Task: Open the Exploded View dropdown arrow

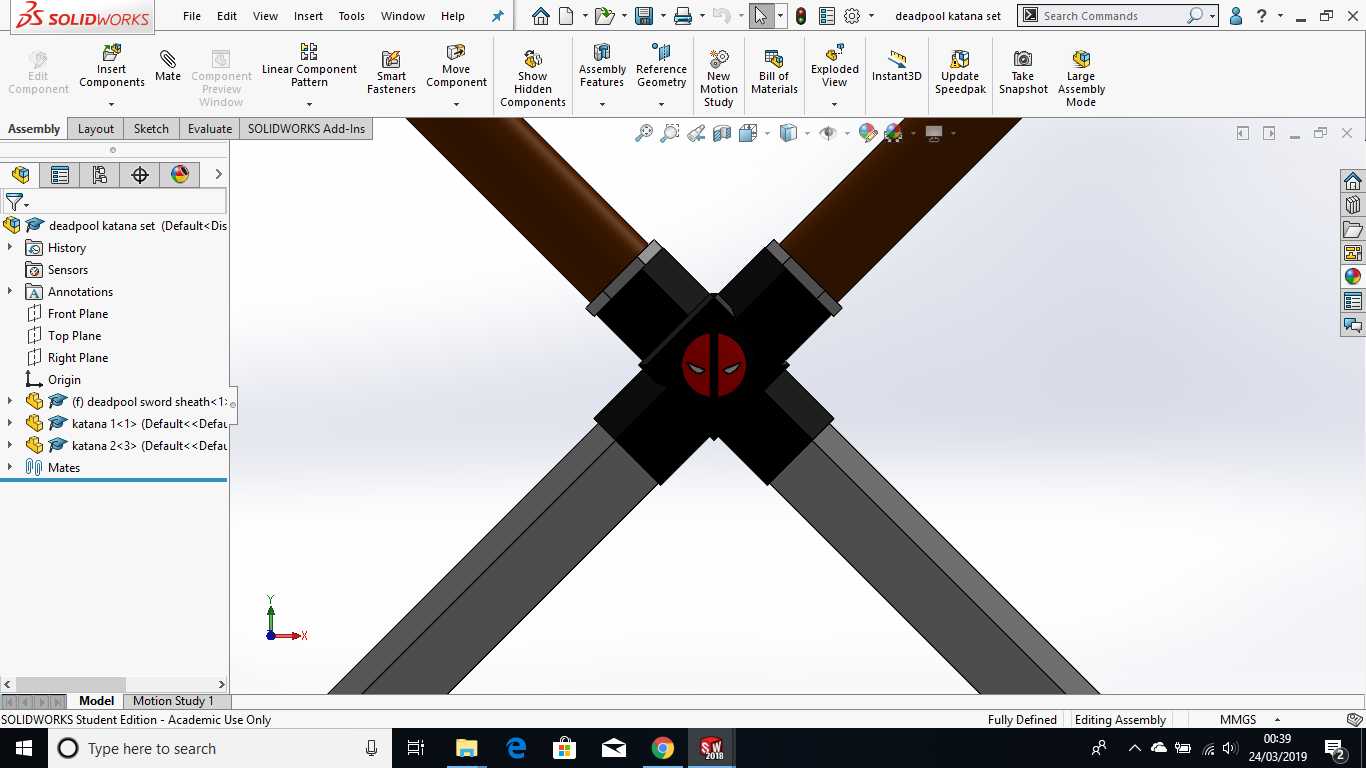Action: (834, 104)
